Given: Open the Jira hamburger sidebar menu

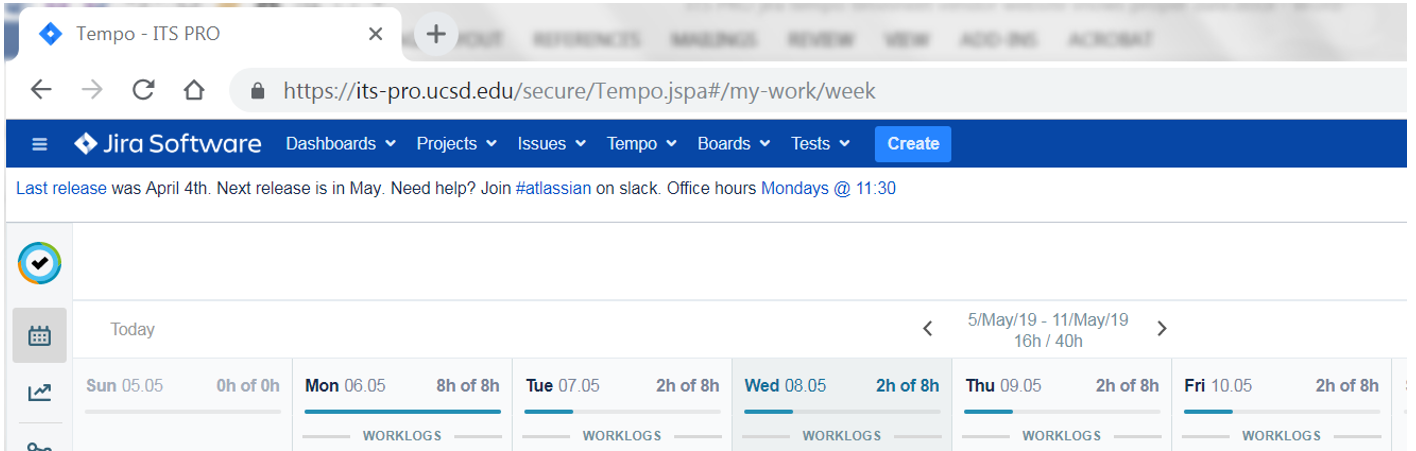Looking at the screenshot, I should point(40,144).
